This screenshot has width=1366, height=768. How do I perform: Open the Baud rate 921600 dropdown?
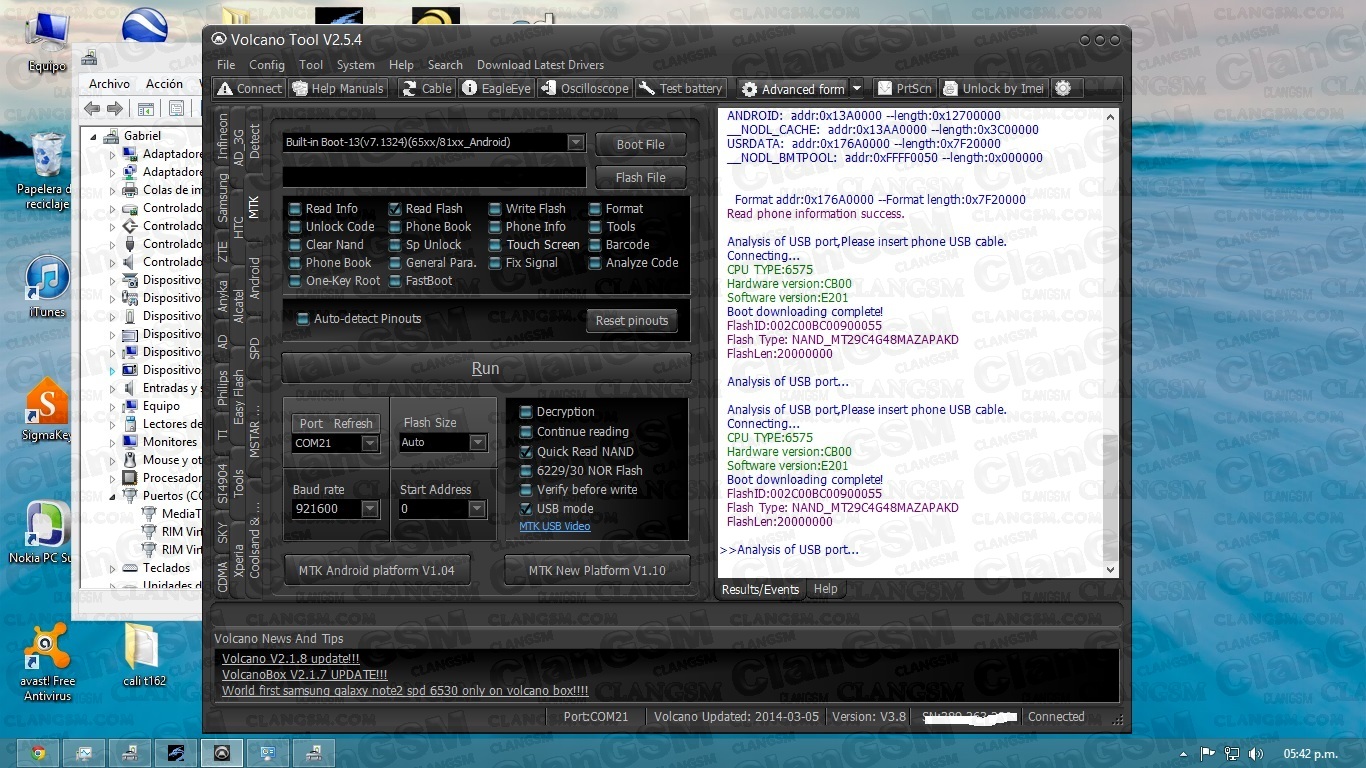coord(370,509)
